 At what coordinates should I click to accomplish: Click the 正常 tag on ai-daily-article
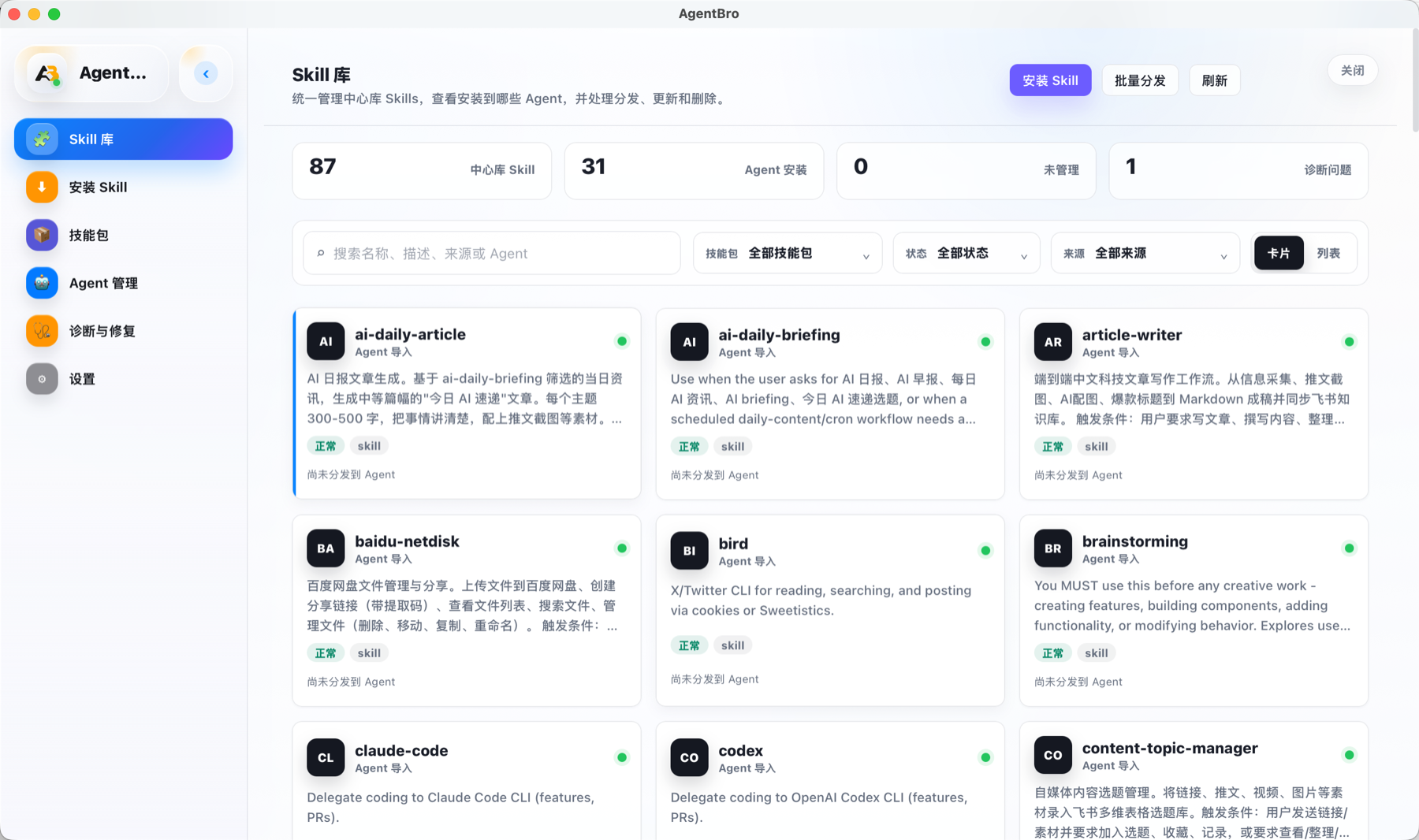[326, 446]
